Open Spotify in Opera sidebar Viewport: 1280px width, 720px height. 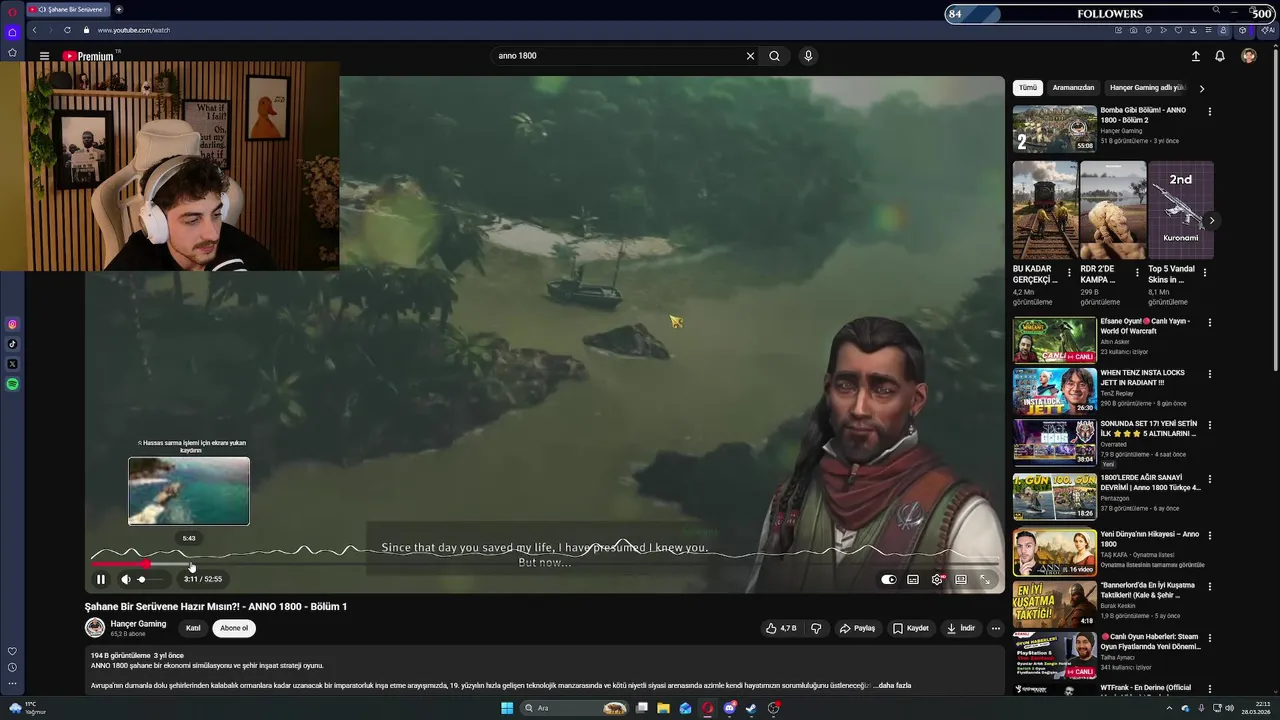(x=12, y=384)
